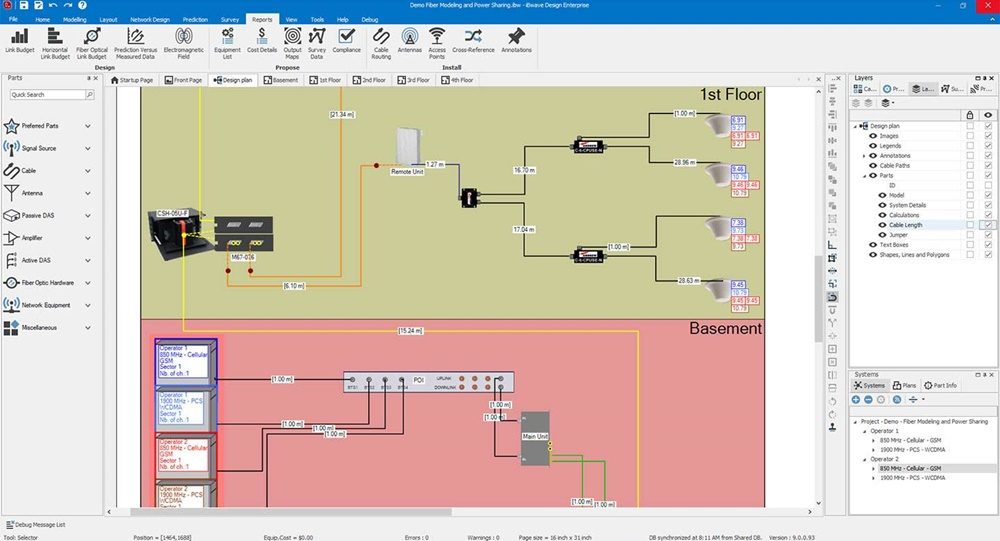
Task: Open the Cost Details report
Action: point(261,41)
